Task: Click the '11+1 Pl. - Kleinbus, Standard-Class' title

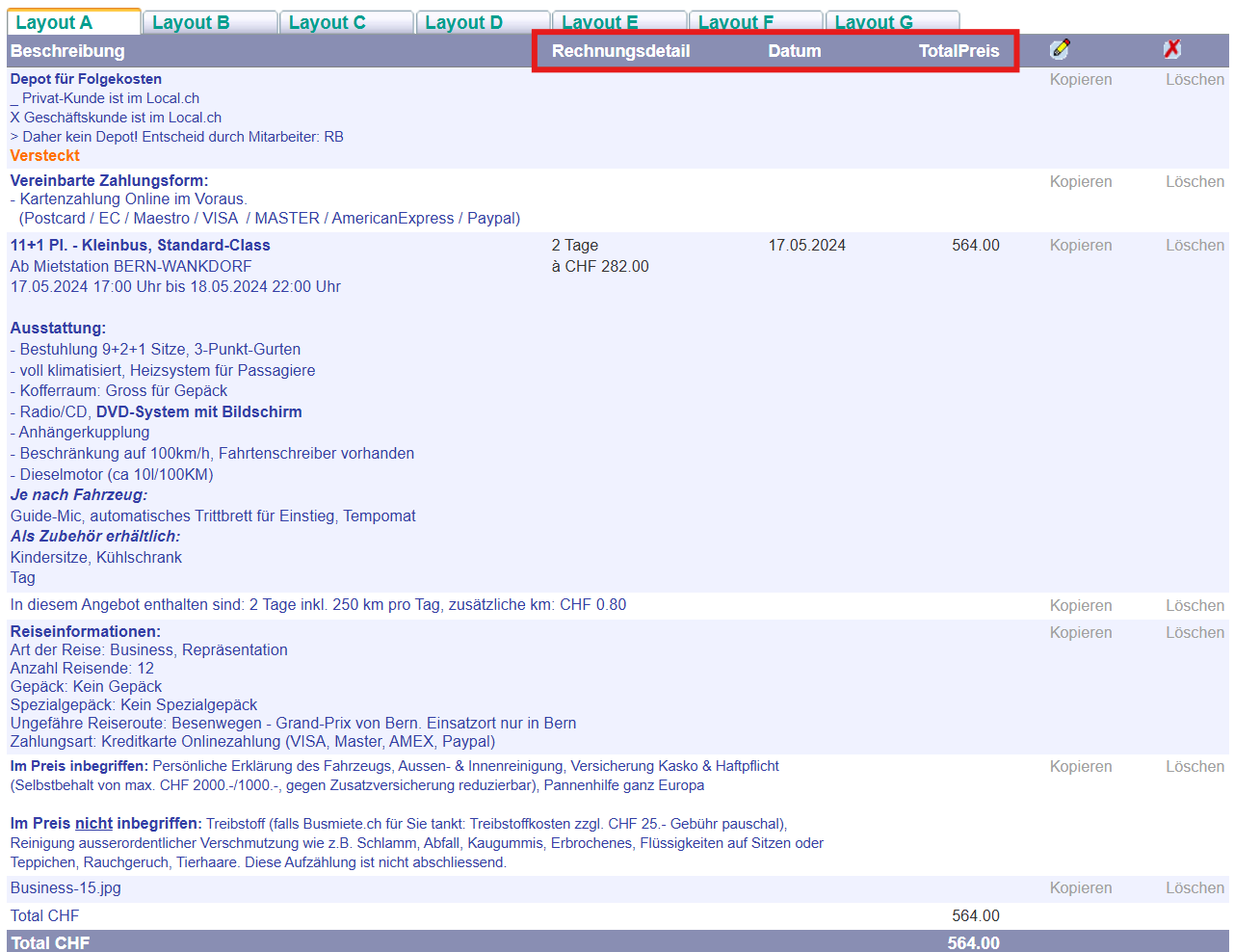Action: click(140, 246)
